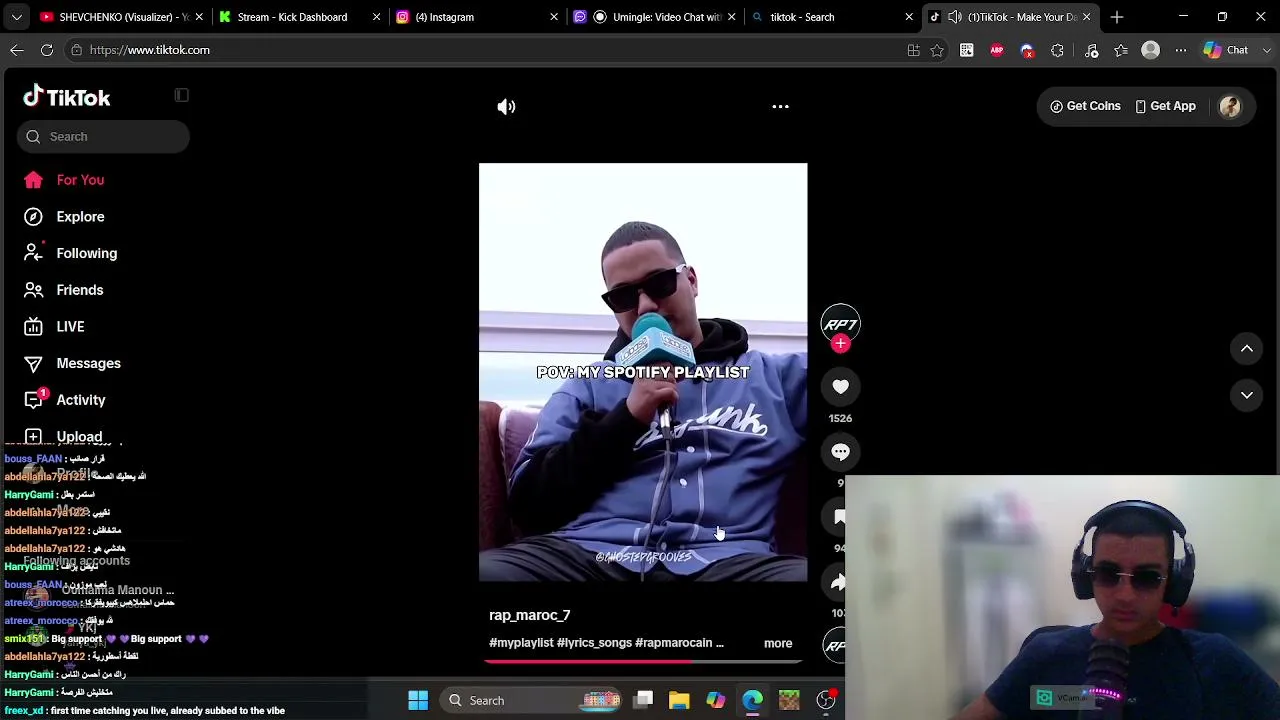The height and width of the screenshot is (720, 1280).
Task: Open a new browser tab
Action: tap(1117, 17)
